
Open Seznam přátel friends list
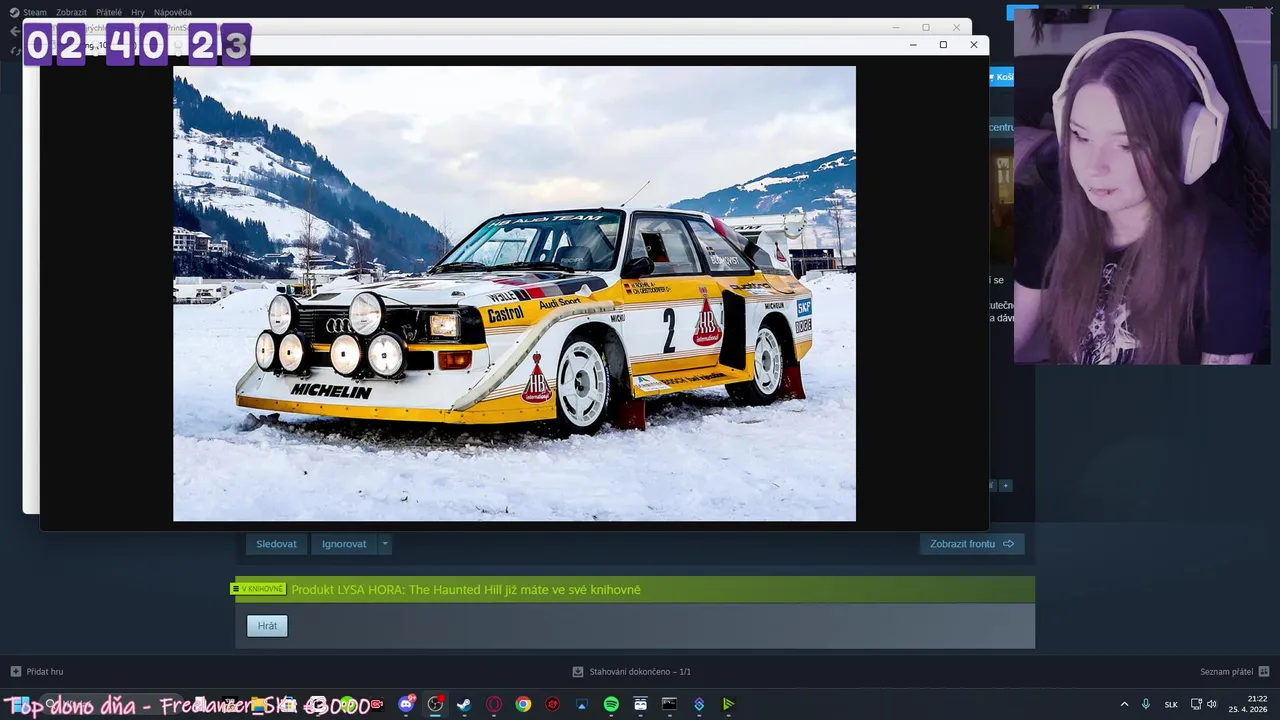(x=1235, y=671)
